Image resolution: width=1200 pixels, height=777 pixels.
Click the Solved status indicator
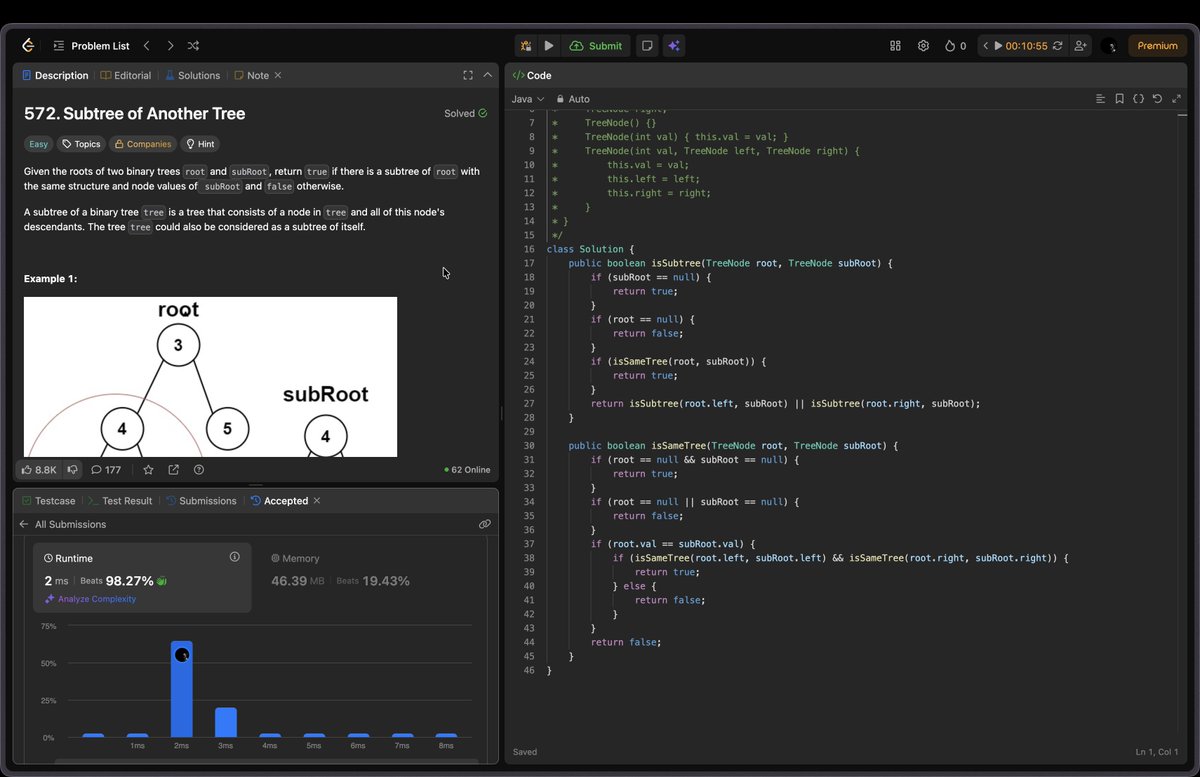pos(465,113)
